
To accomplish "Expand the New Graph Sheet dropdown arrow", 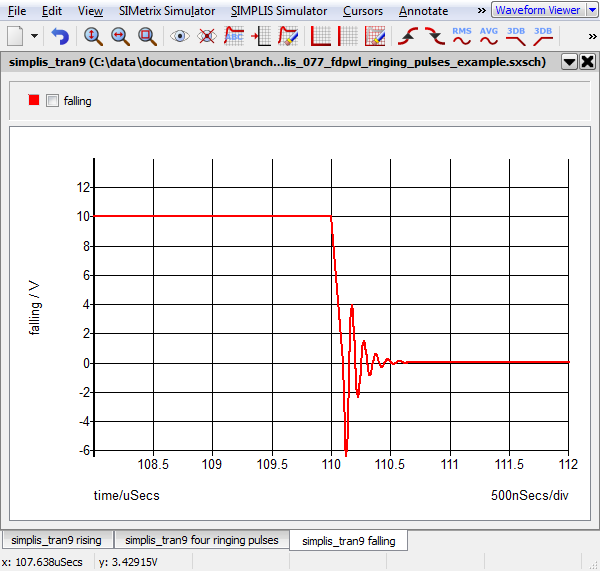I will (x=35, y=37).
